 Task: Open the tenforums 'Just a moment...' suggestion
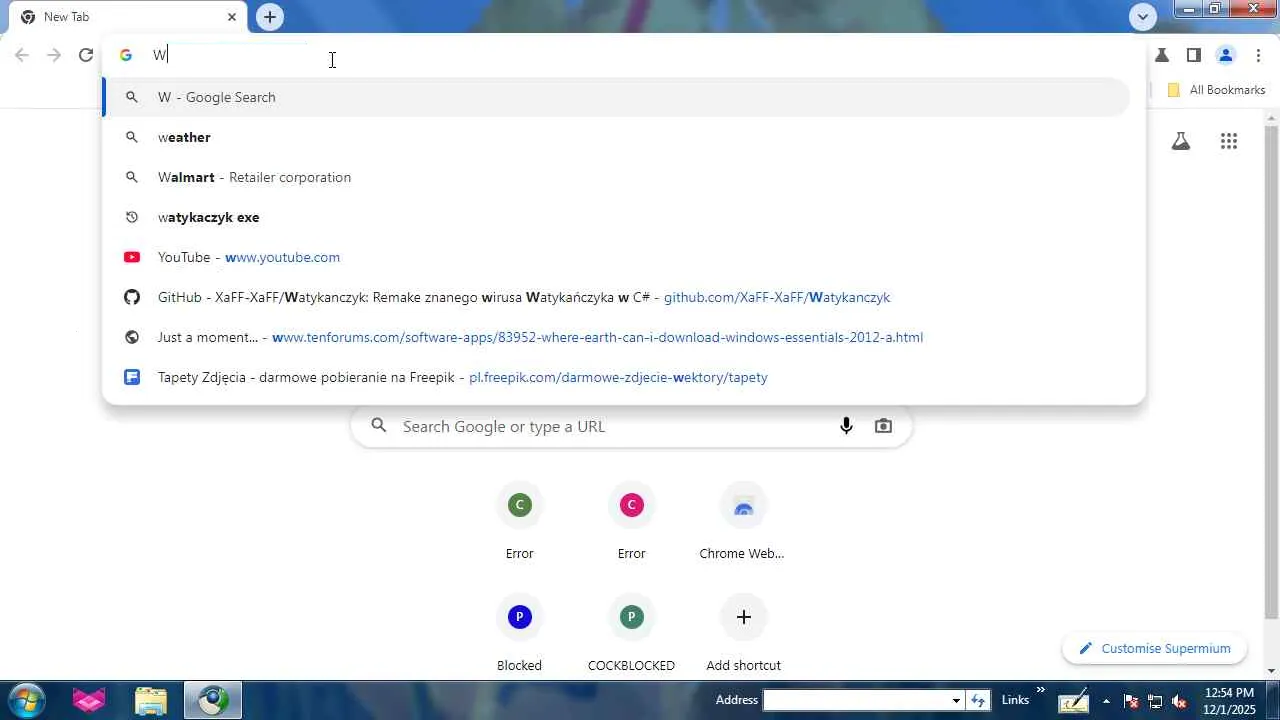[616, 337]
